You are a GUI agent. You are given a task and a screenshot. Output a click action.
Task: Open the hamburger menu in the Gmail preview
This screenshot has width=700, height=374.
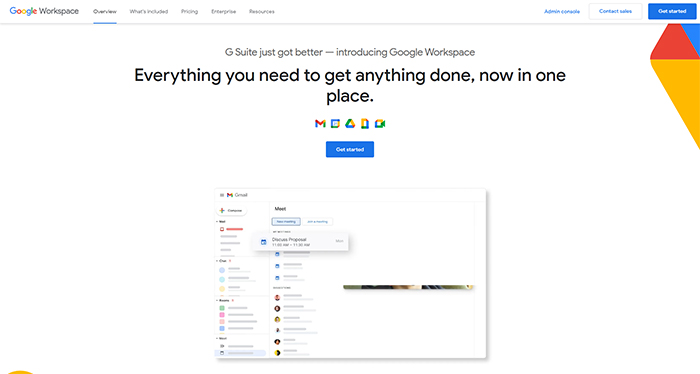pos(222,195)
